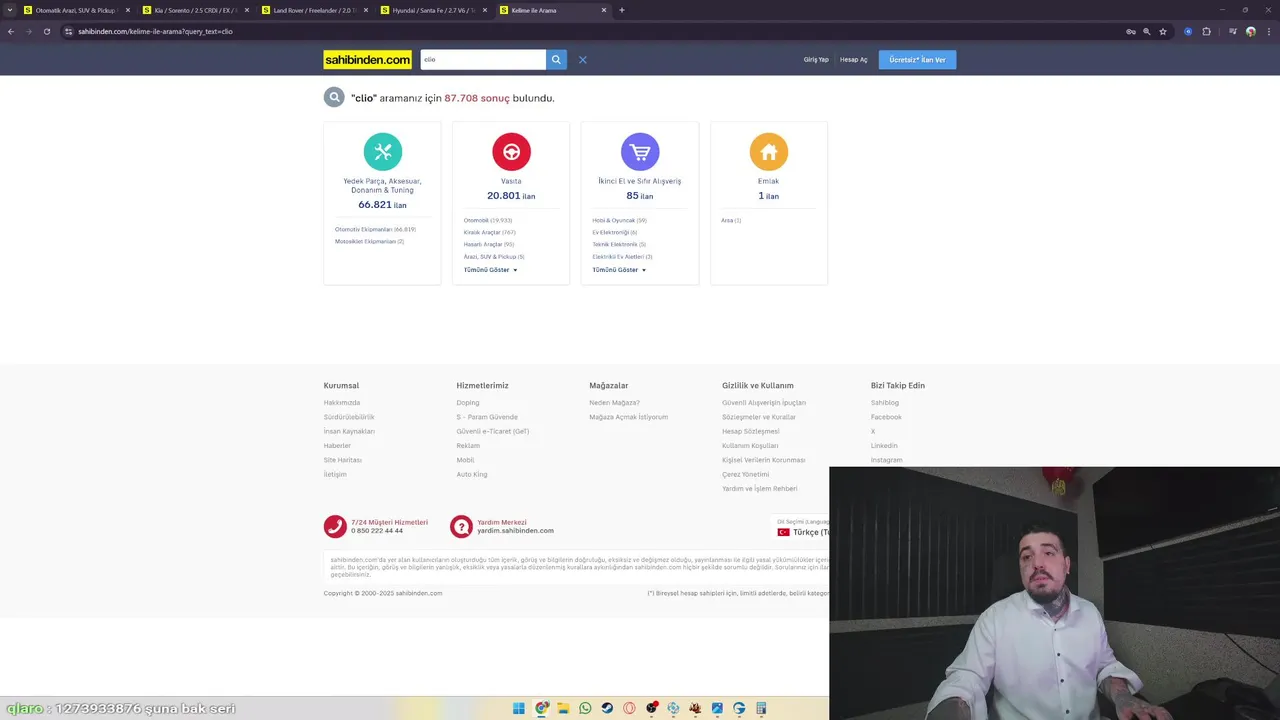1280x720 pixels.
Task: Open the Hasarlı Araçlar (95) subcategory
Action: 489,244
